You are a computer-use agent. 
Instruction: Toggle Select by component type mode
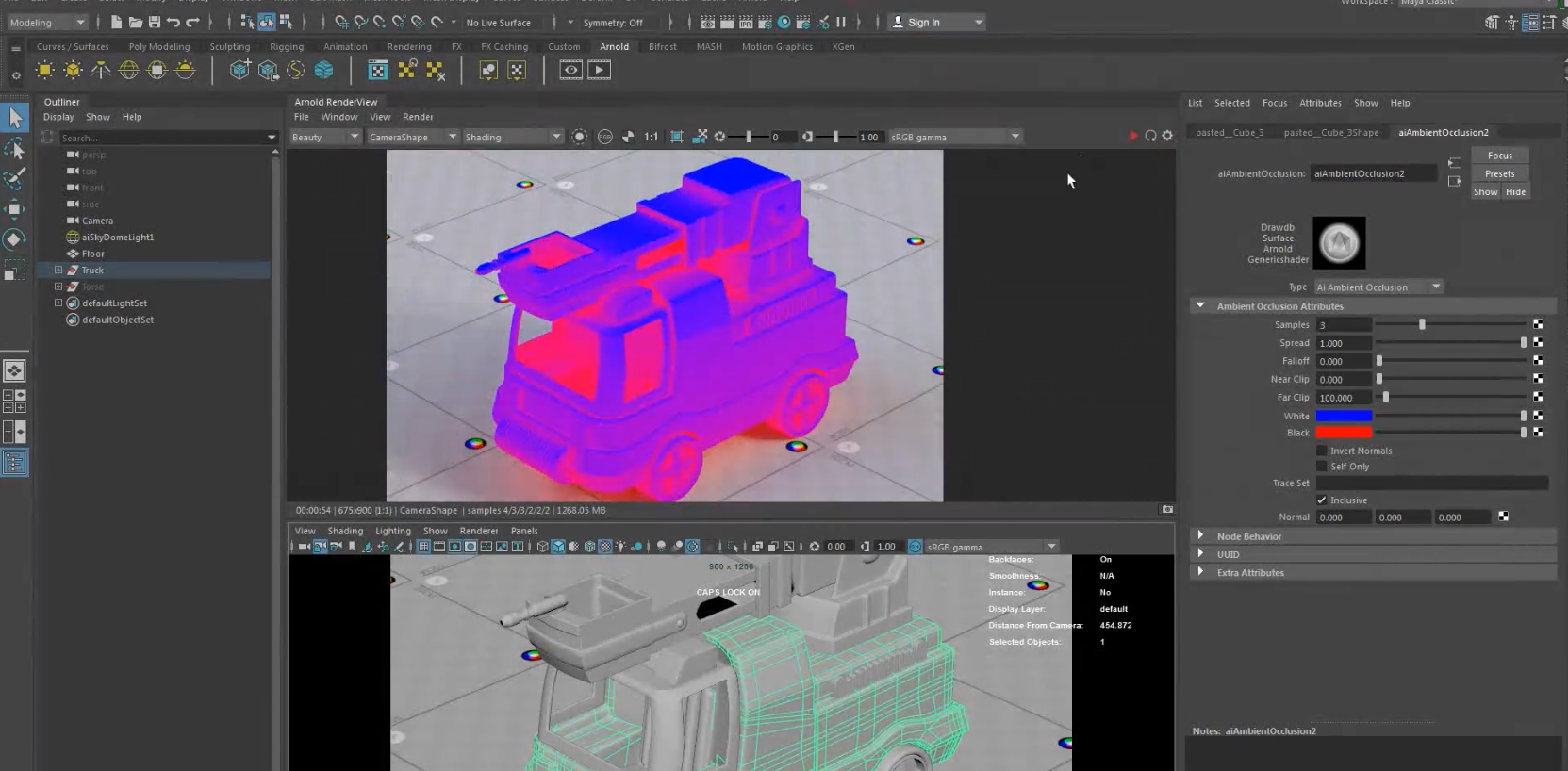coord(286,22)
